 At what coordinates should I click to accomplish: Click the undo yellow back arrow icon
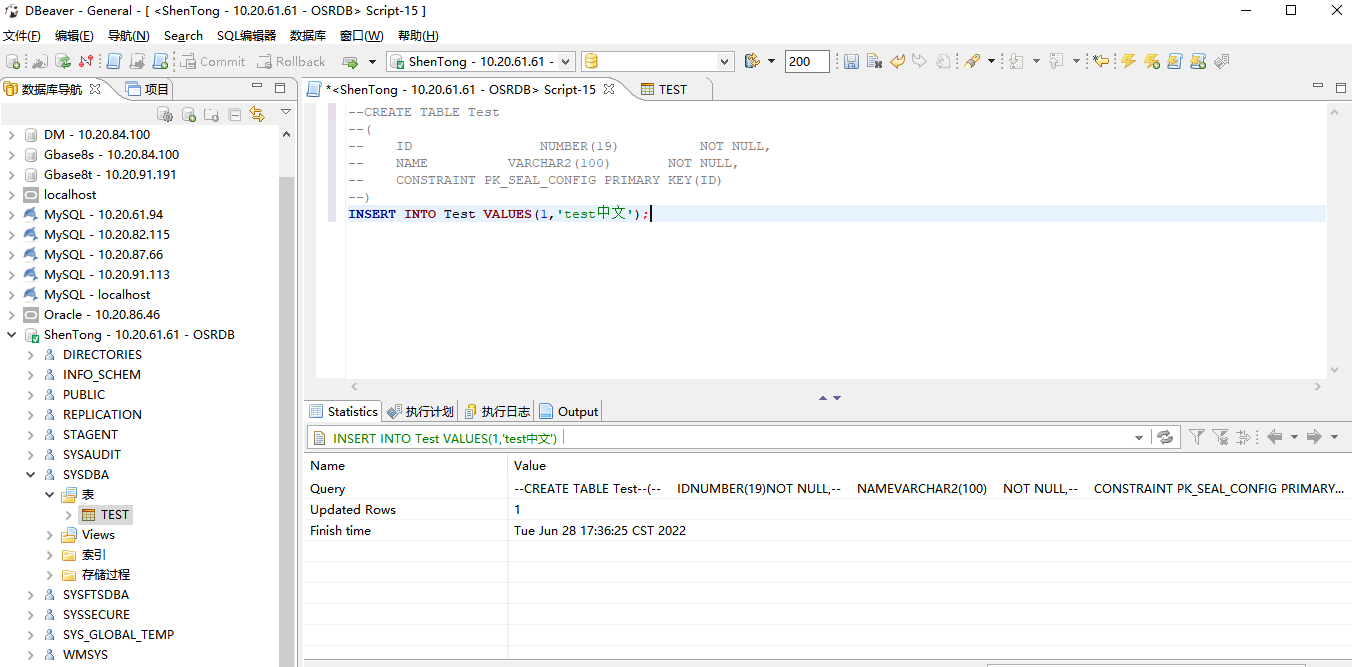click(897, 61)
